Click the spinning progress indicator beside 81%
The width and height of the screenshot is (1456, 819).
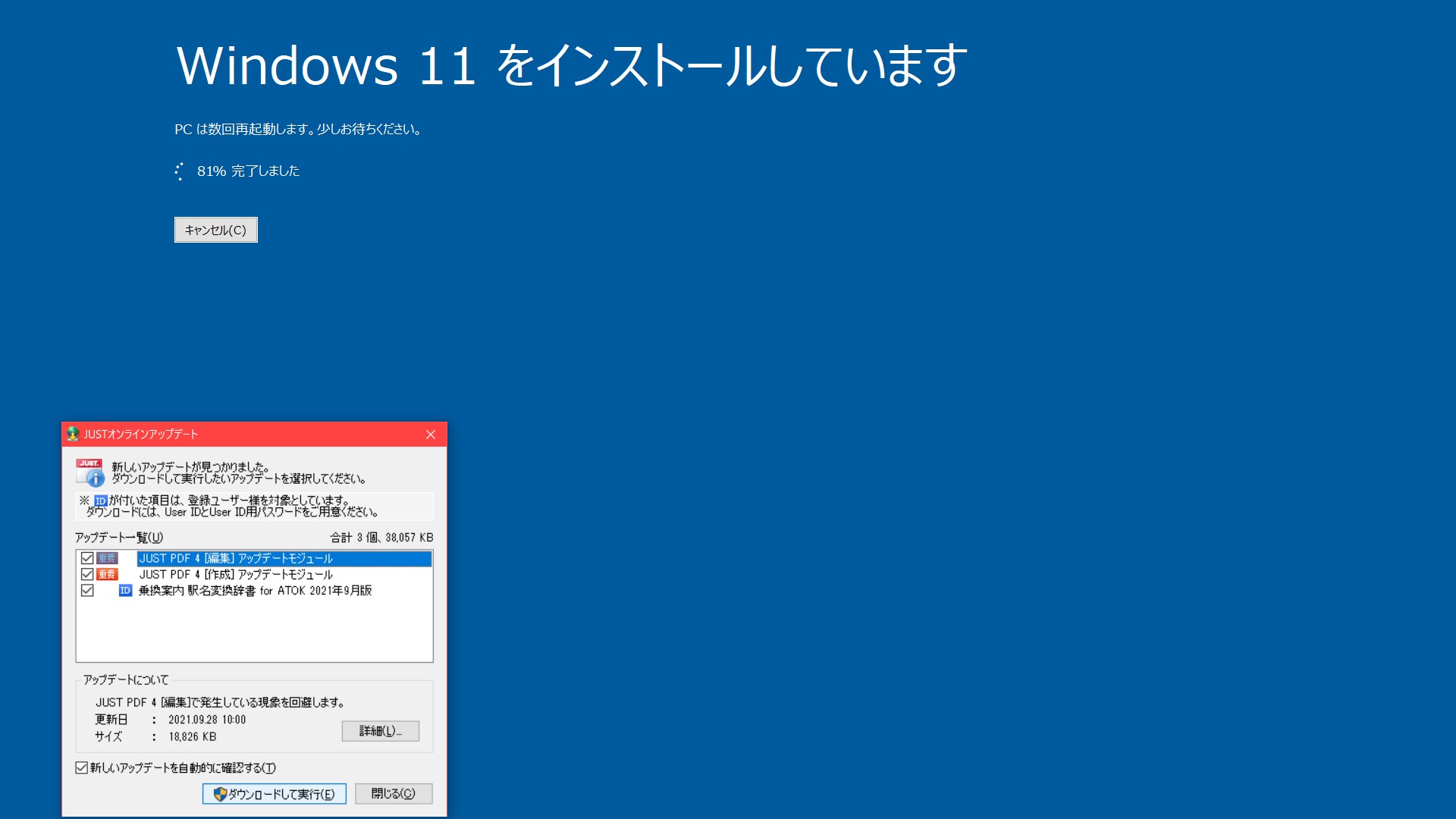pyautogui.click(x=179, y=171)
